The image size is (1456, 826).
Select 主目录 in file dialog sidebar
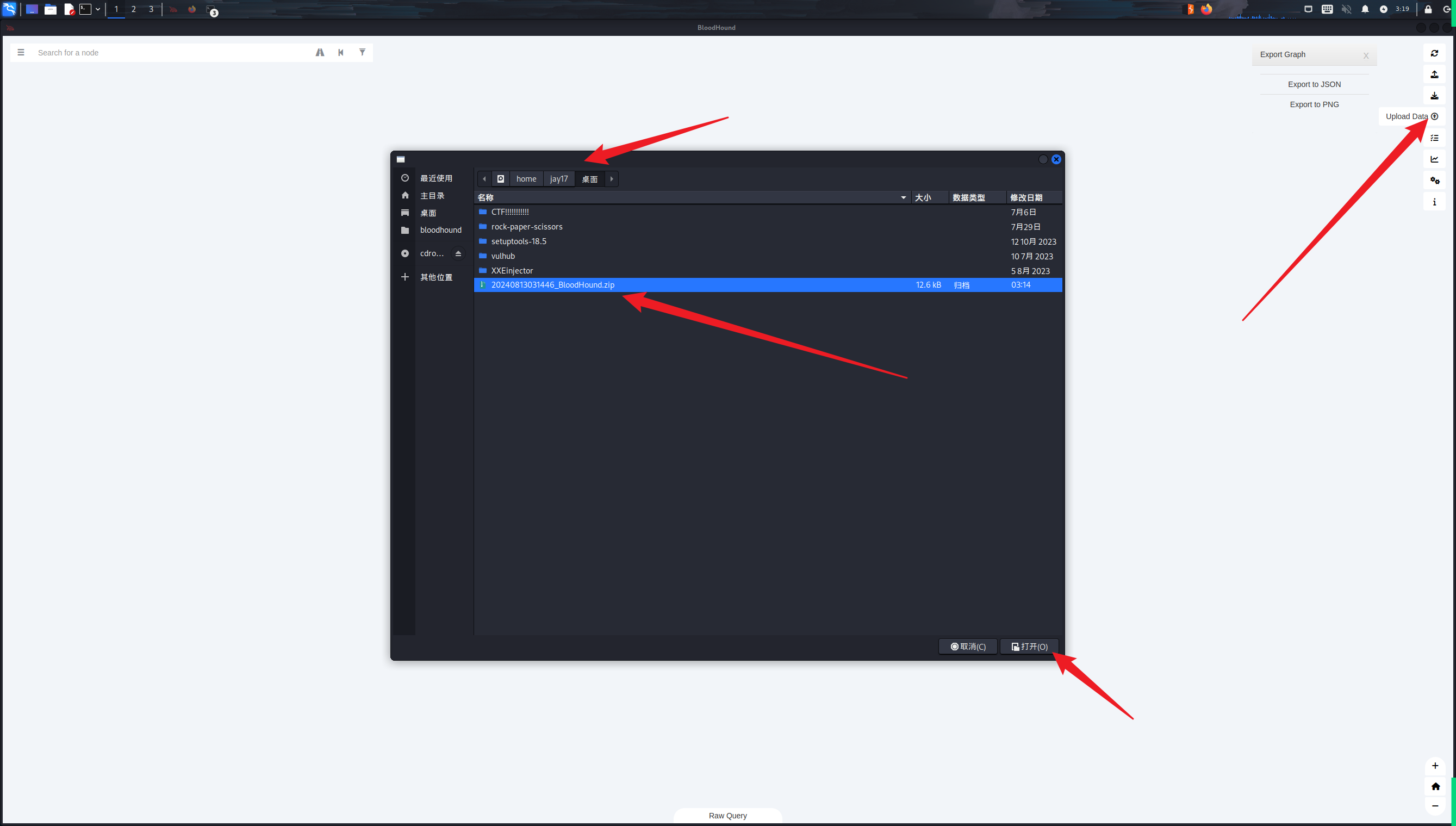(432, 195)
